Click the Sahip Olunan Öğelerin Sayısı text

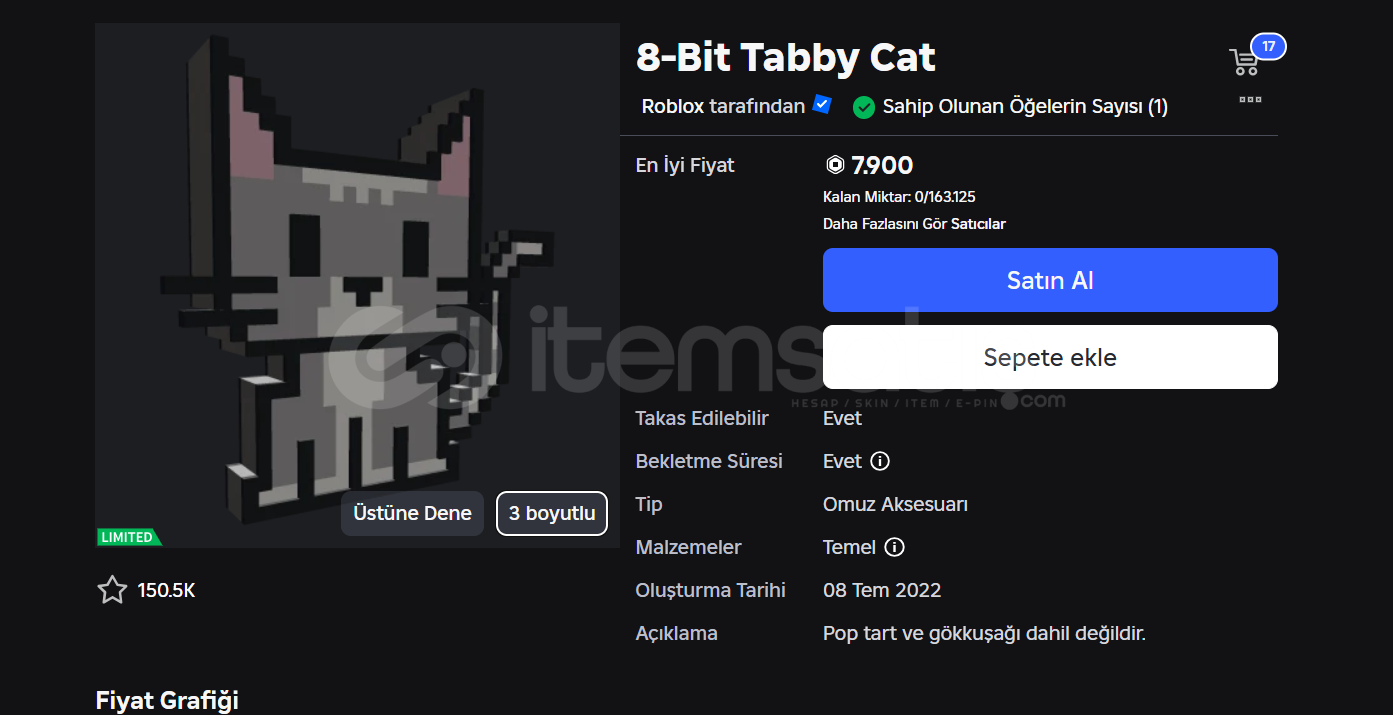[1025, 106]
